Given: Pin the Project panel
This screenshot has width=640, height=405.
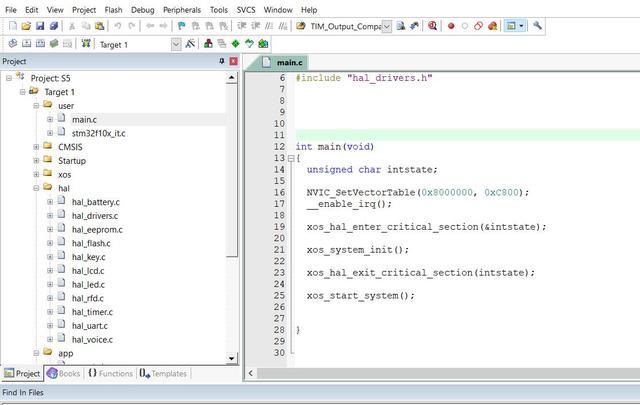Looking at the screenshot, I should (x=222, y=61).
